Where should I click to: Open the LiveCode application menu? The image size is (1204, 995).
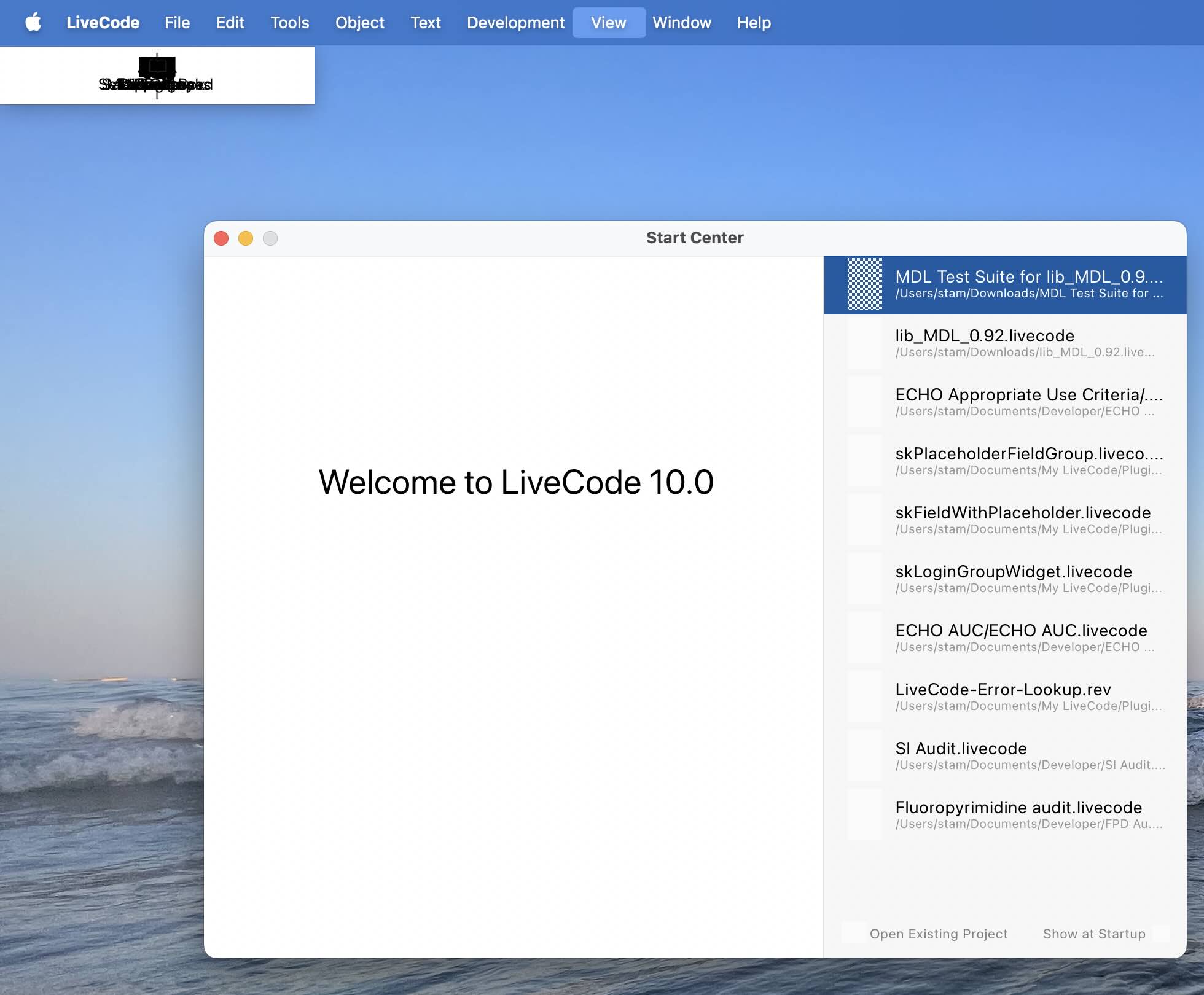(103, 23)
